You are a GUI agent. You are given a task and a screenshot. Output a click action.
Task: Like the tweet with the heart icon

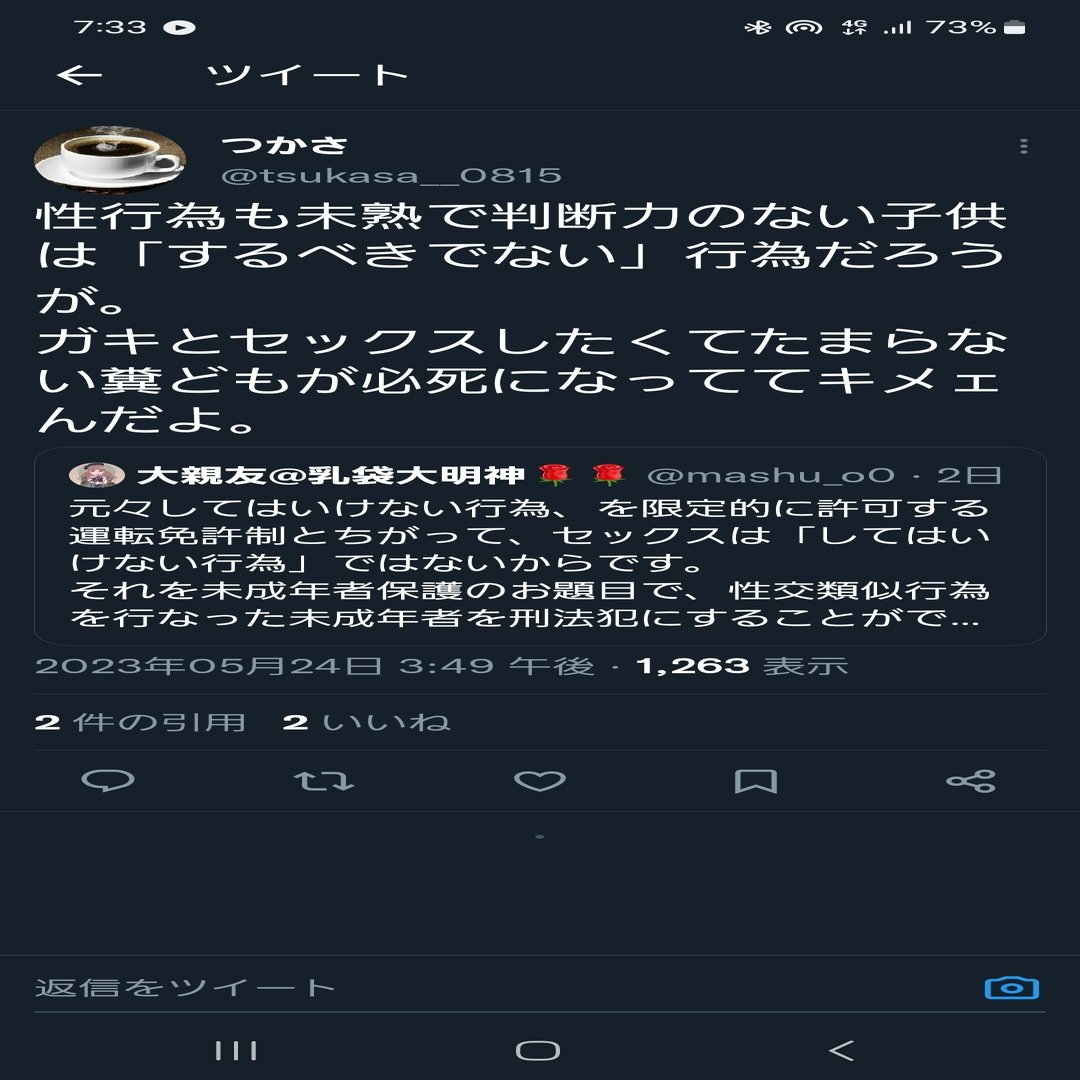point(540,780)
